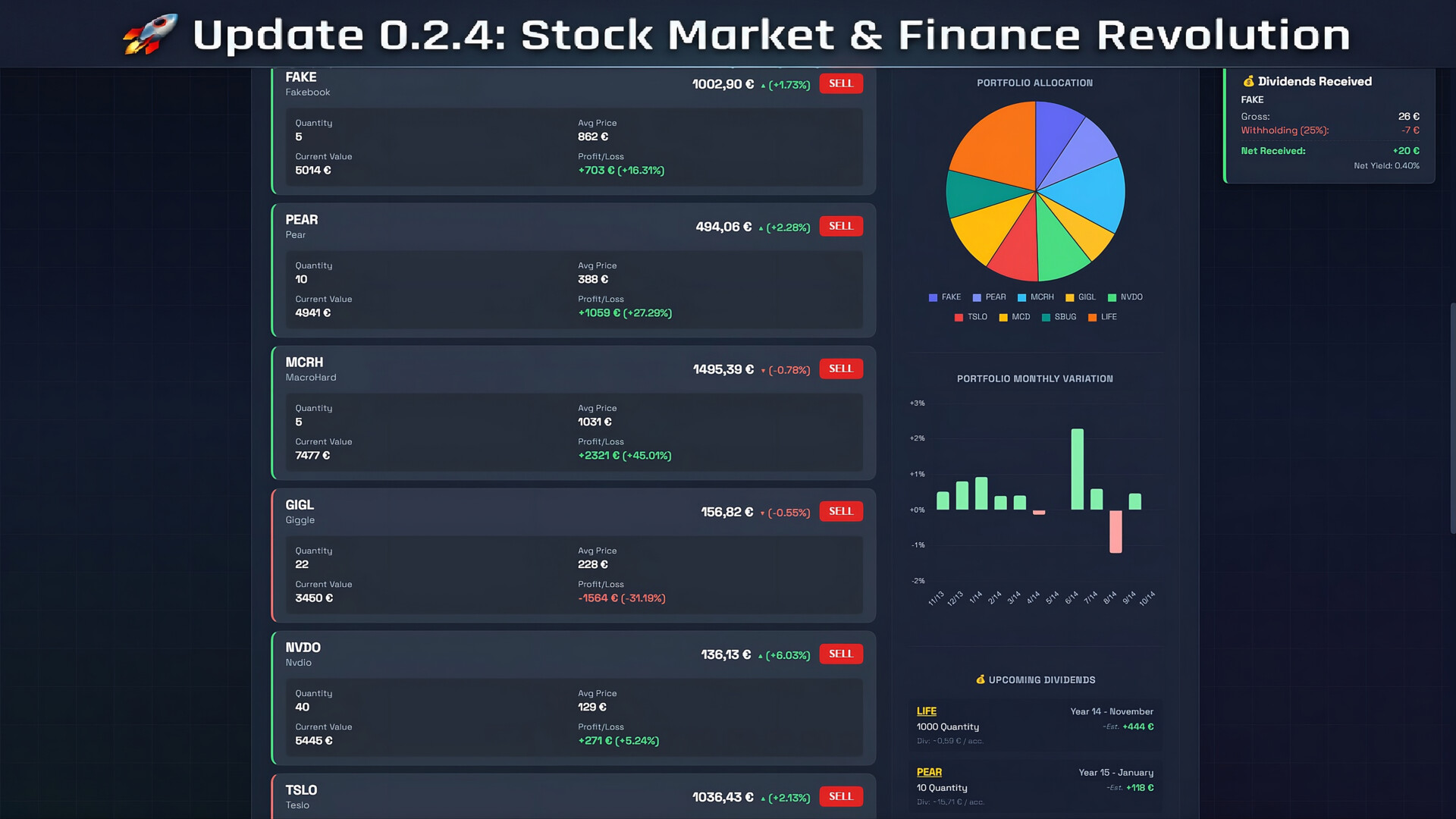Click the "Withholding (25%):" label

pyautogui.click(x=1285, y=130)
